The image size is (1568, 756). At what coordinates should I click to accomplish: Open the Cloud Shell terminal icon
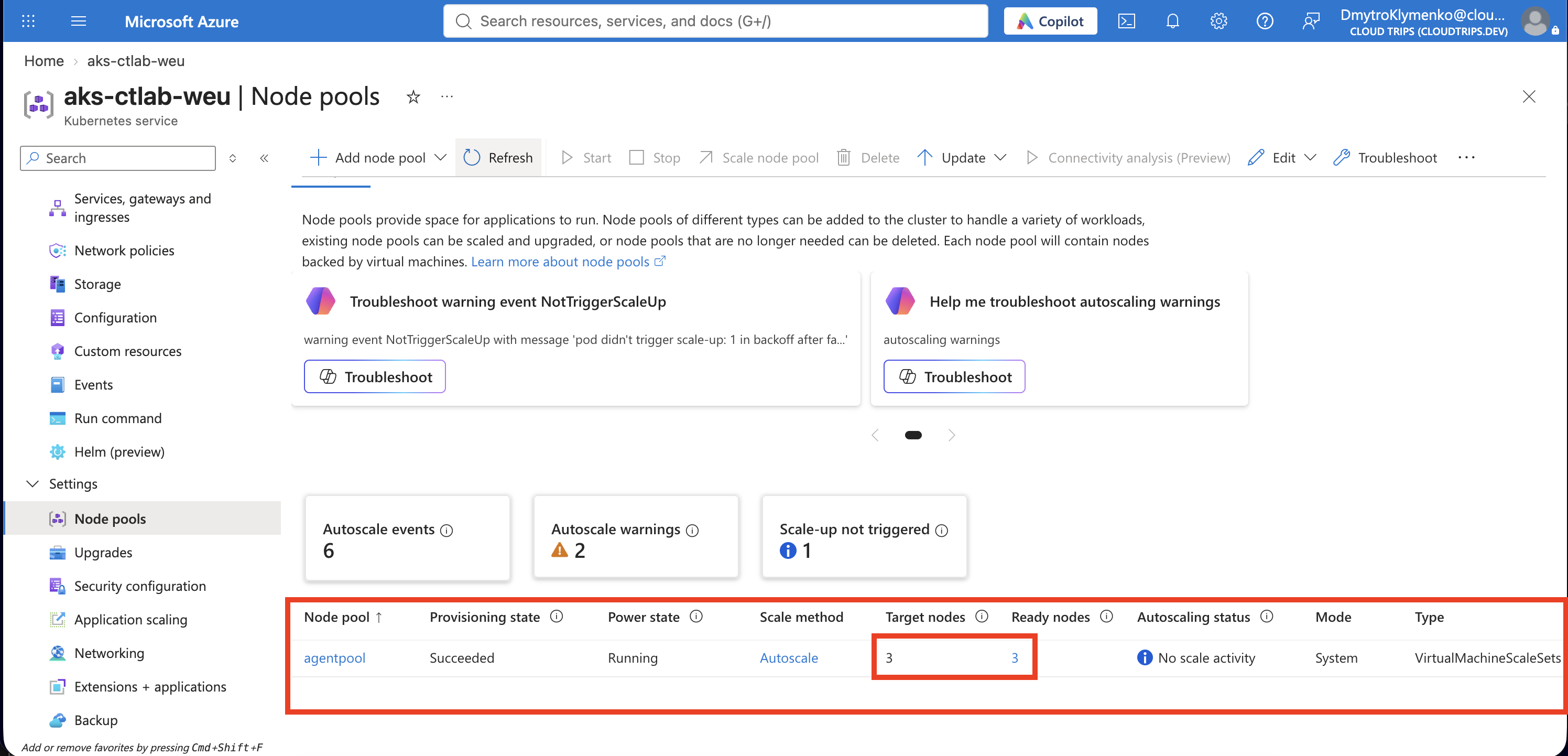point(1126,21)
